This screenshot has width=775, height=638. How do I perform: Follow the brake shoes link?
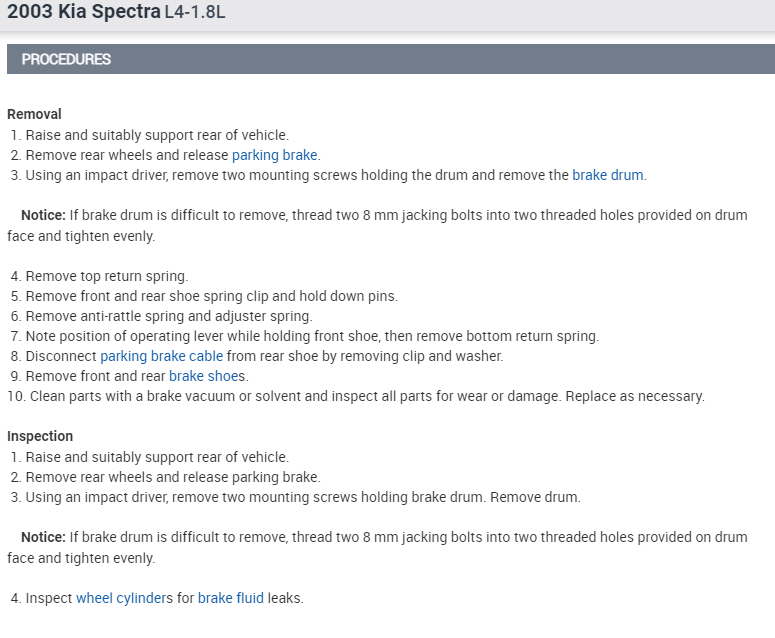207,376
